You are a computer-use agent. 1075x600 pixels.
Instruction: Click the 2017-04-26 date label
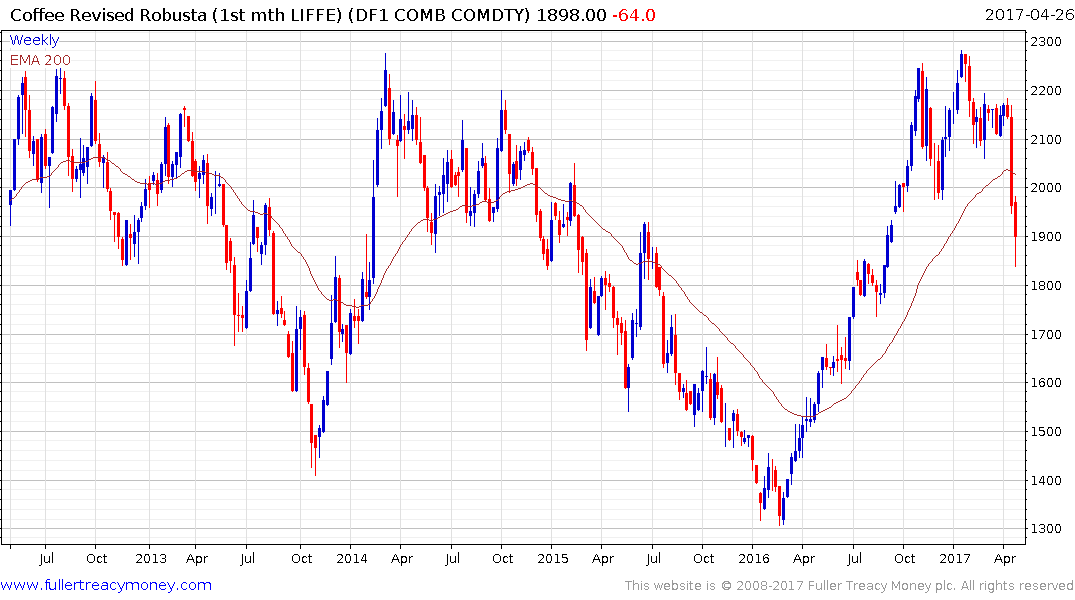click(x=1028, y=15)
